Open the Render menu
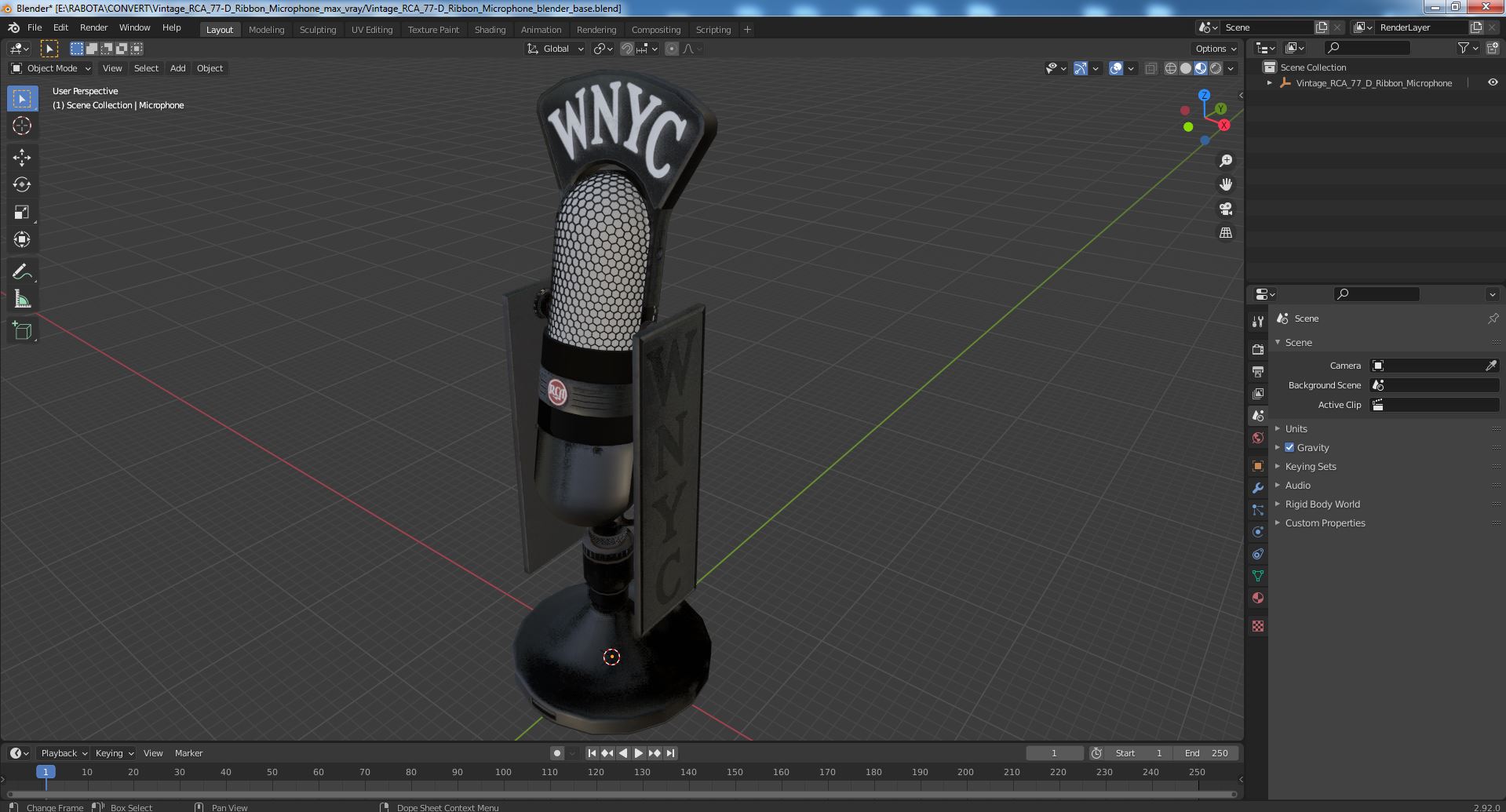The image size is (1506, 812). tap(93, 27)
